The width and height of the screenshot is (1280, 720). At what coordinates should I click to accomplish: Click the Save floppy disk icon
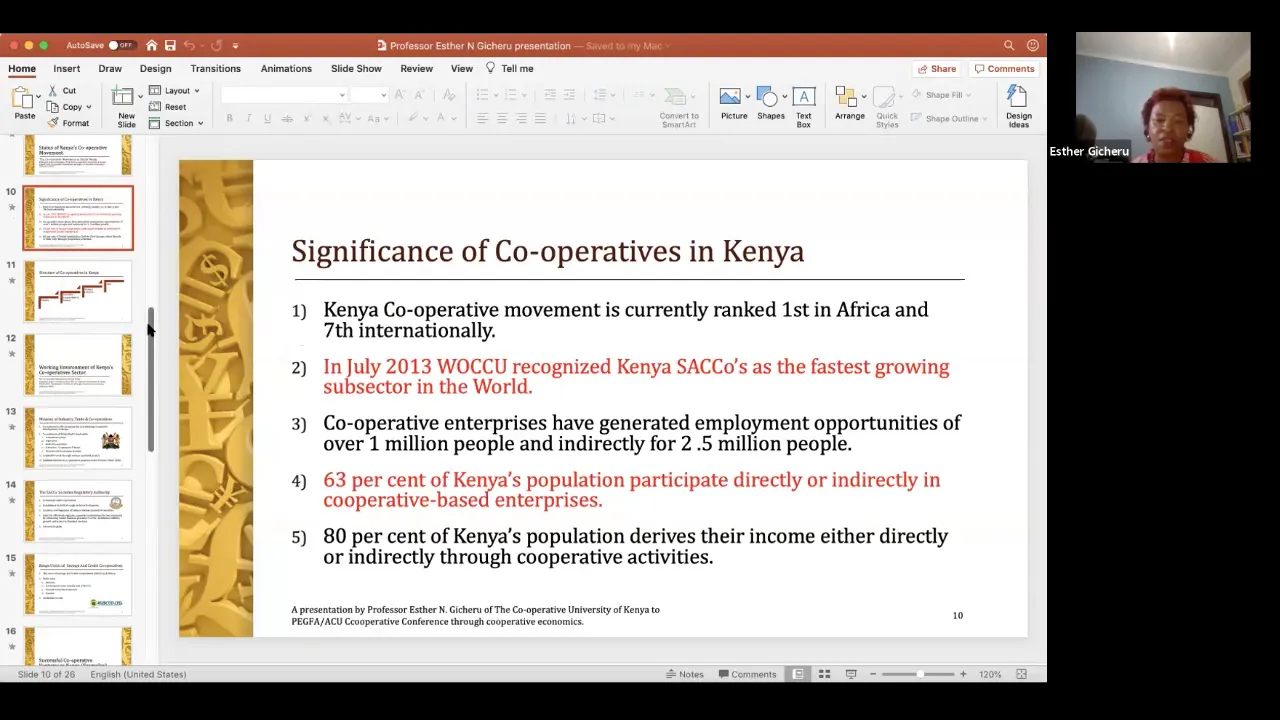[170, 45]
